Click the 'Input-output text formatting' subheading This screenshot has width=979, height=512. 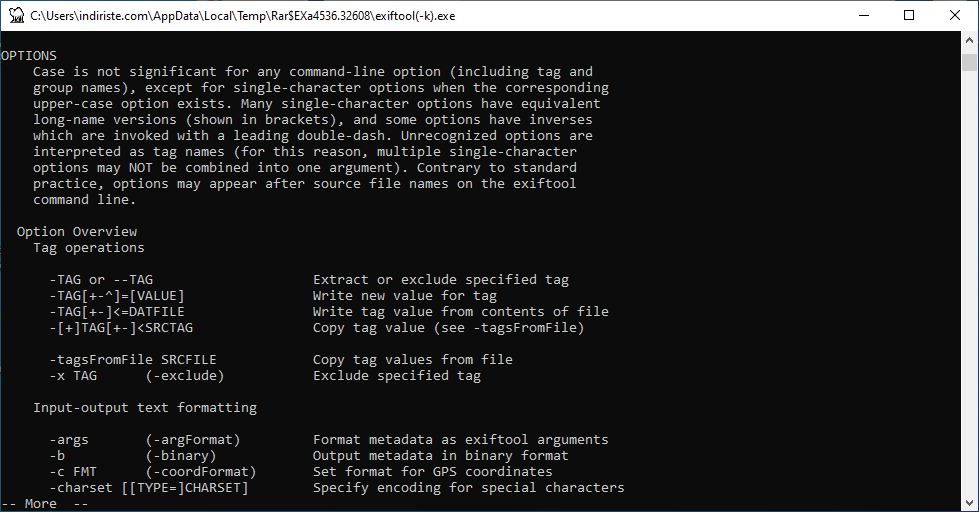(145, 408)
